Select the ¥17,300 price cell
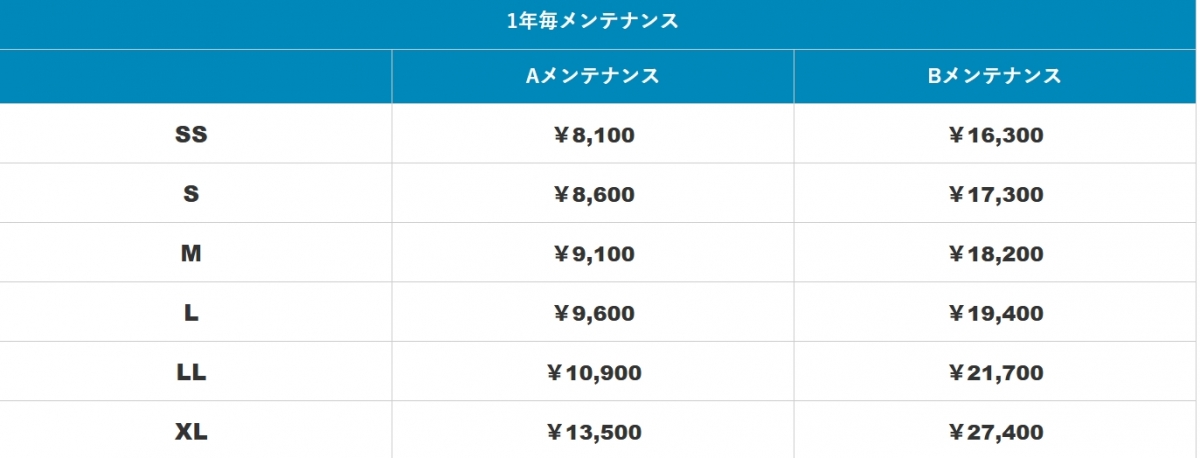Screen dimensions: 1200x458 [x=994, y=195]
